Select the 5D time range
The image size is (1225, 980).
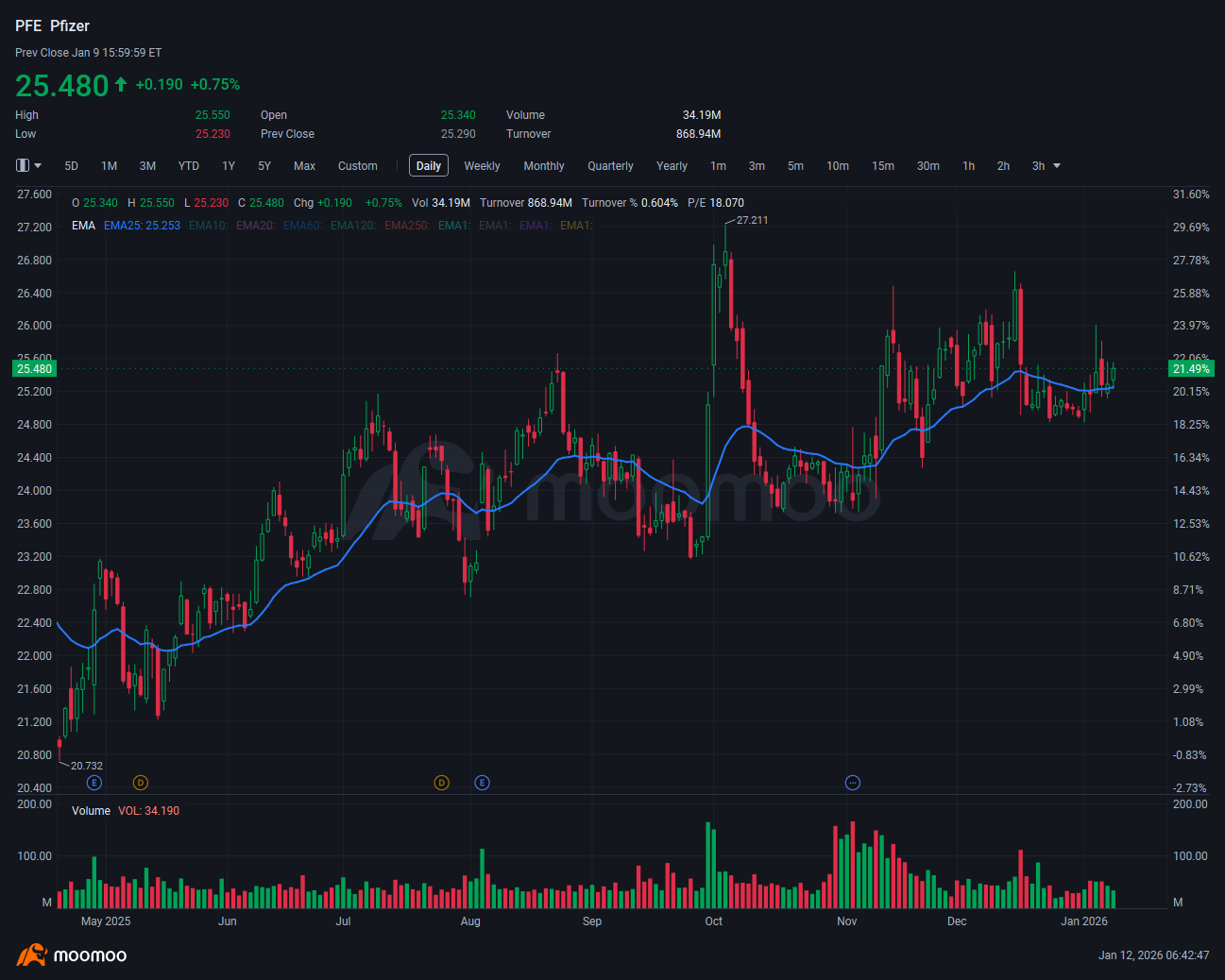coord(72,166)
